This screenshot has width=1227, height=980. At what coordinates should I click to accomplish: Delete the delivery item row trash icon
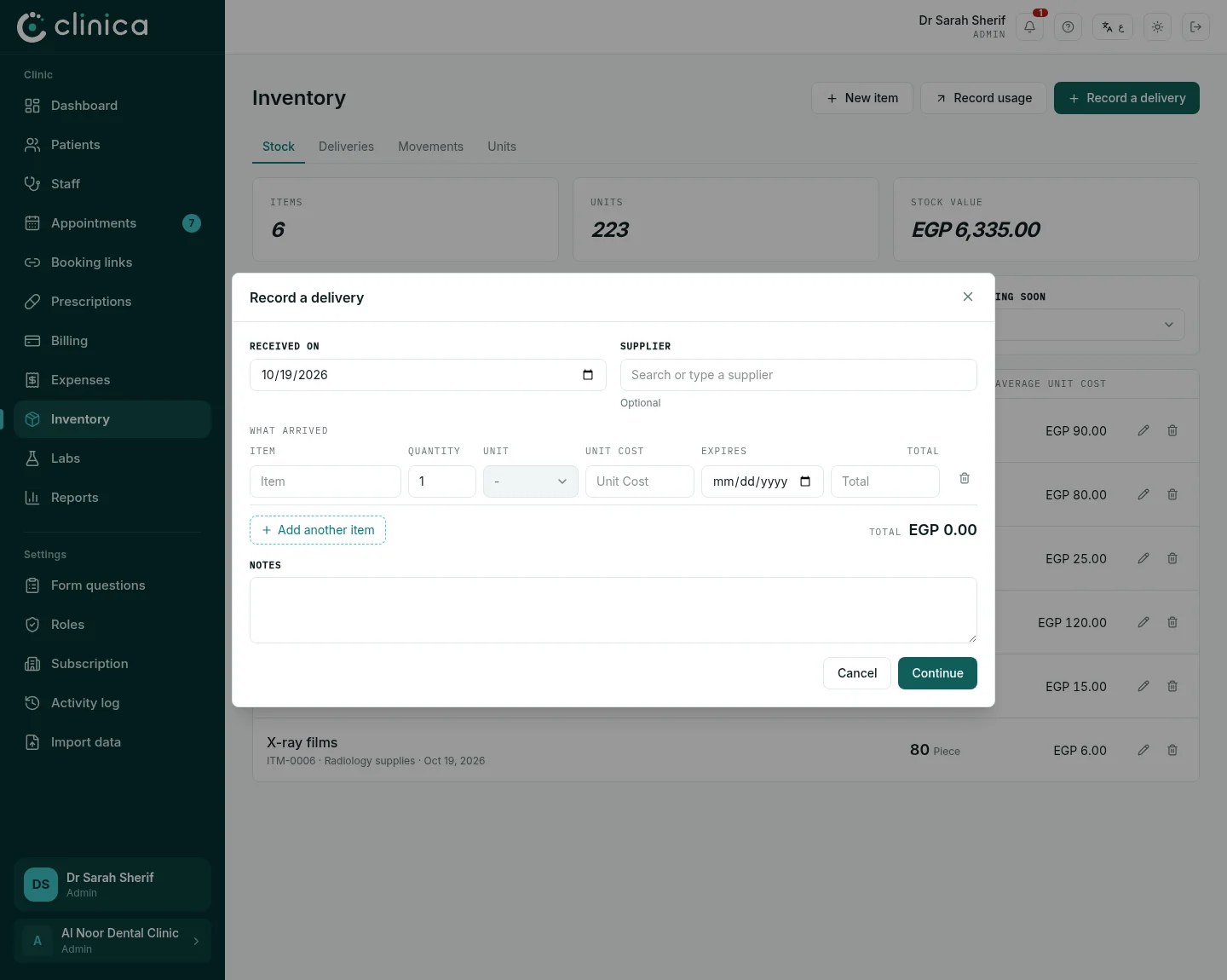tap(965, 478)
